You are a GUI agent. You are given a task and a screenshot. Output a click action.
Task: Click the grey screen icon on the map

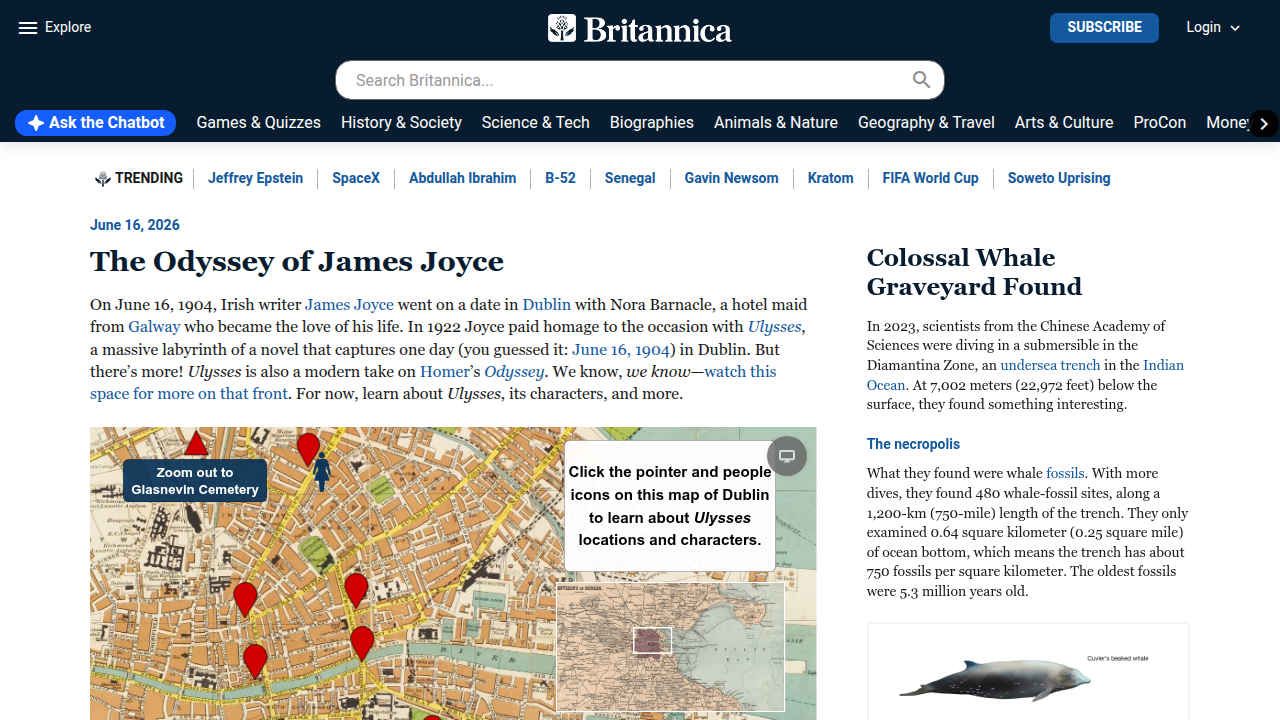point(787,456)
